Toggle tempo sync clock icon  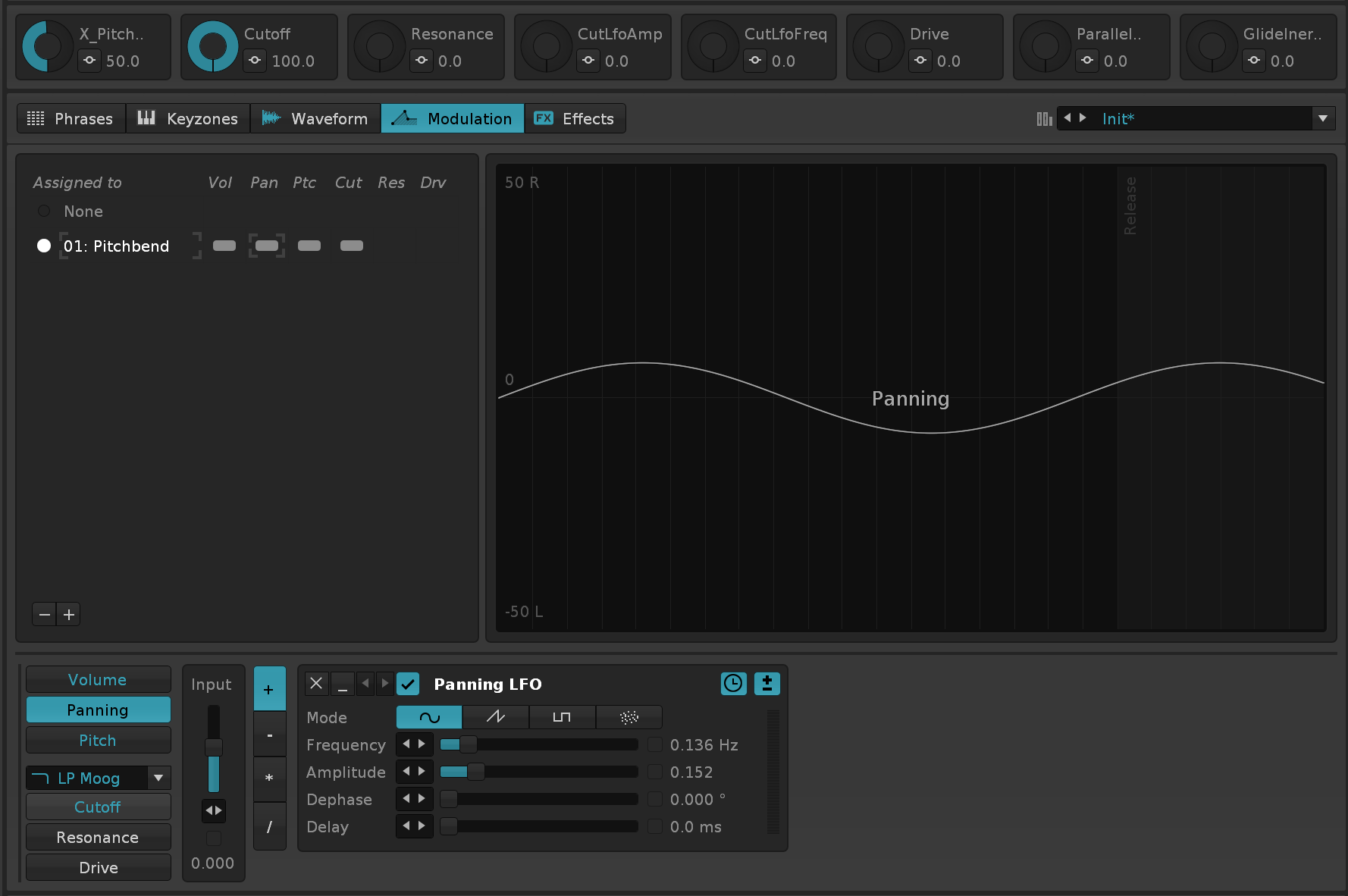pyautogui.click(x=733, y=684)
